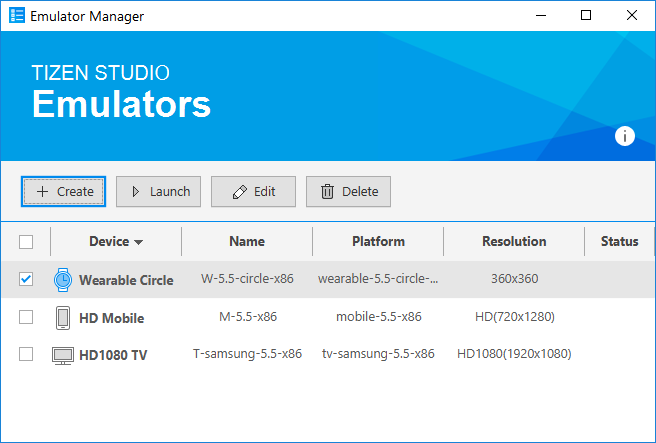
Task: Select the T-samsung-5.5-x86 emulator name
Action: point(247,355)
